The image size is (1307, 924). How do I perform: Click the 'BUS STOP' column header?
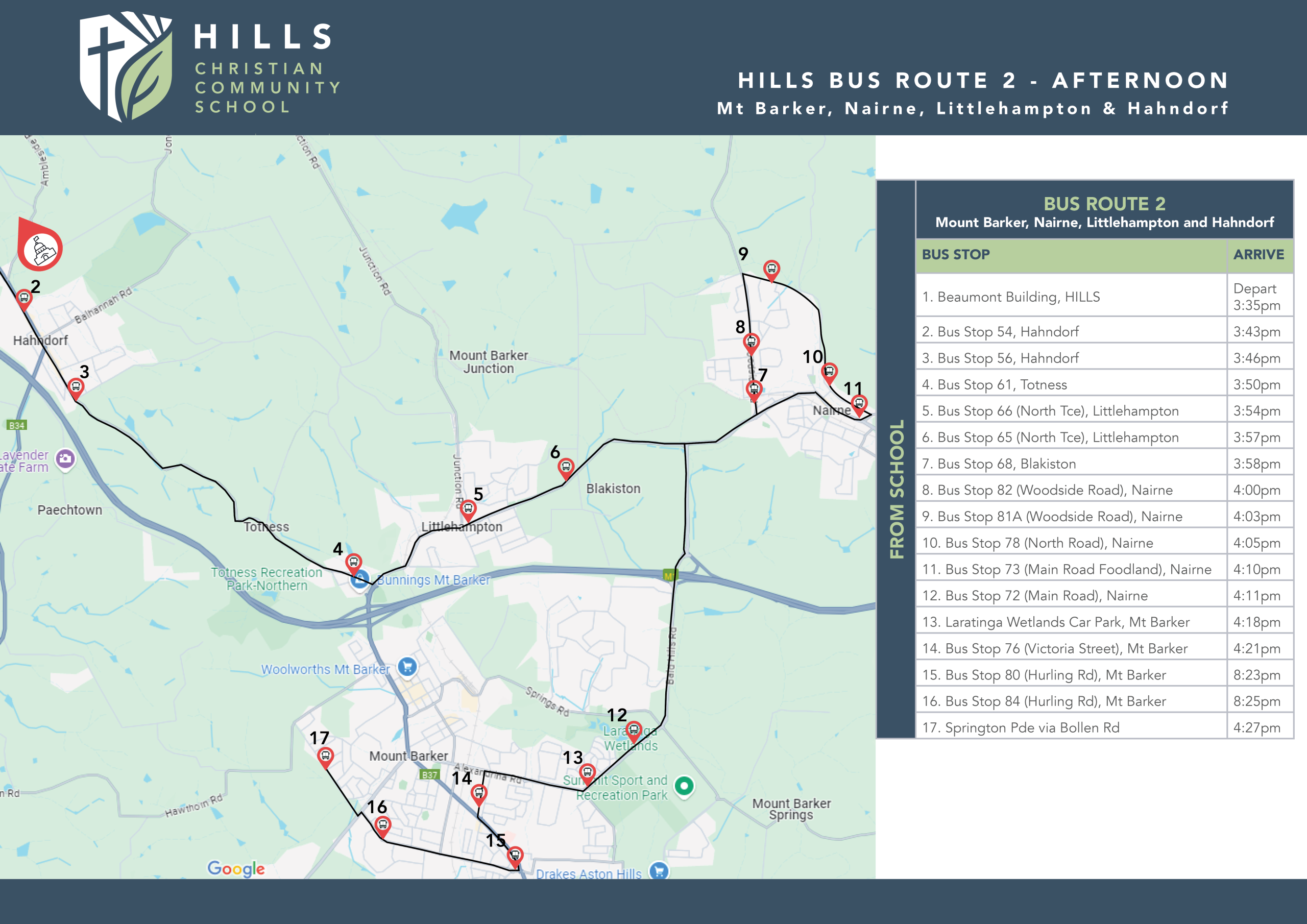tap(956, 255)
